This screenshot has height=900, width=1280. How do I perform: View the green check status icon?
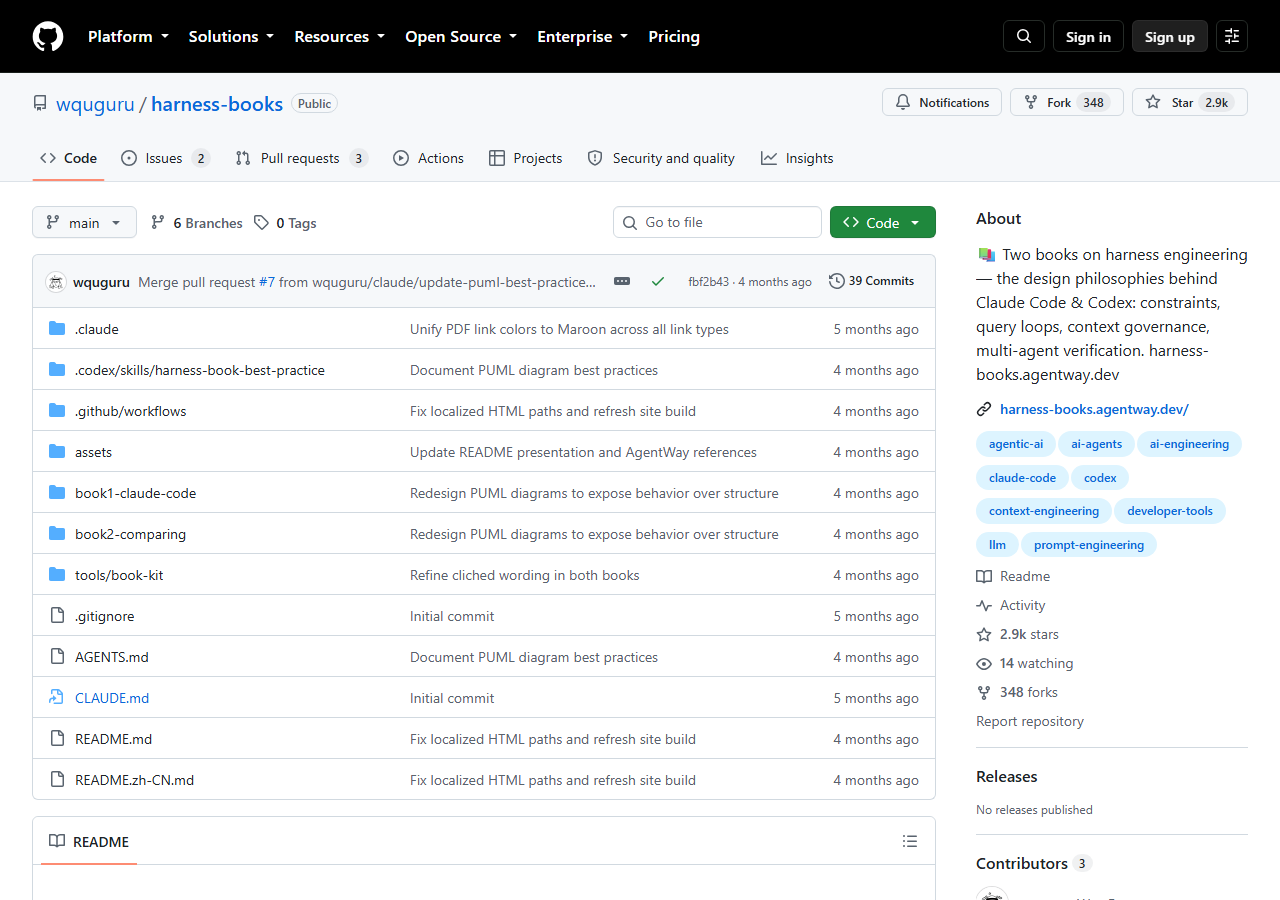658,281
